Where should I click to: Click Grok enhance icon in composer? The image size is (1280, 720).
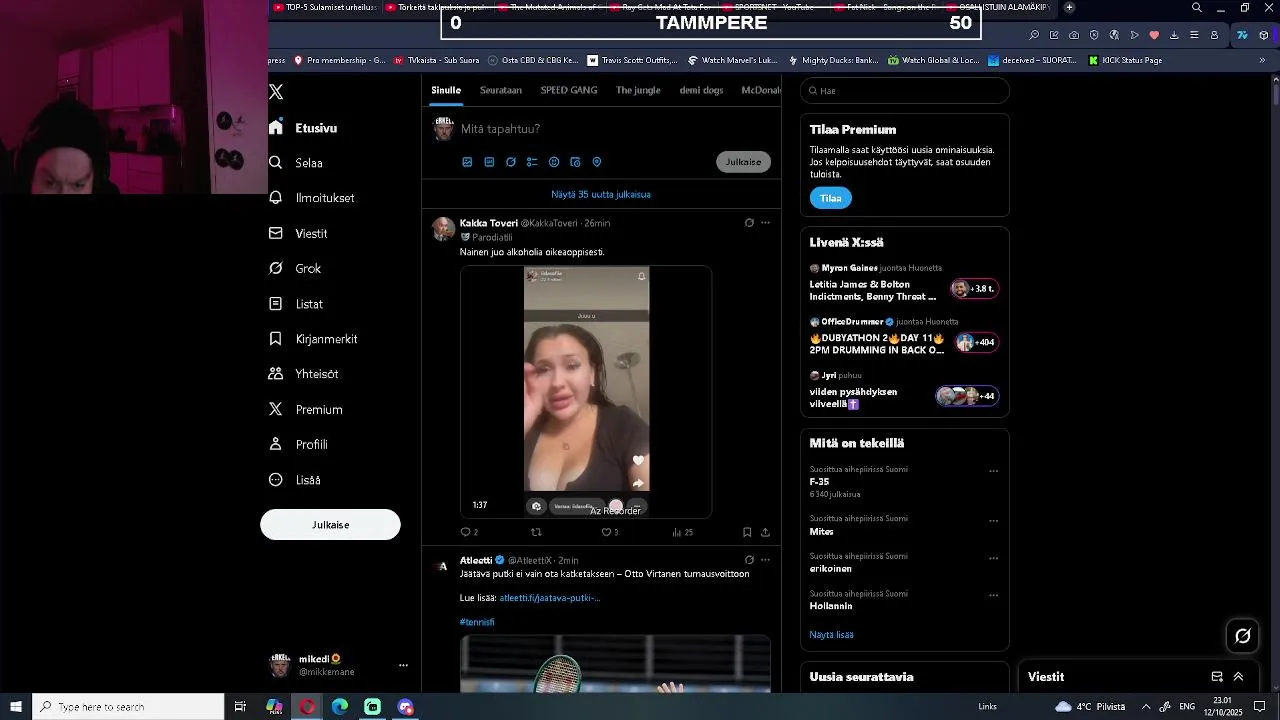coord(511,162)
